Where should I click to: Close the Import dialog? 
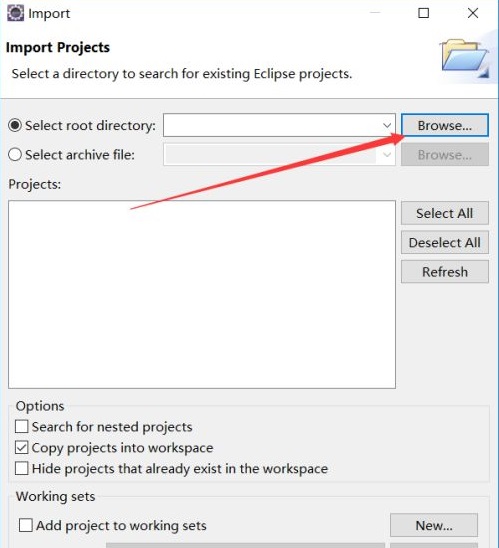[473, 13]
